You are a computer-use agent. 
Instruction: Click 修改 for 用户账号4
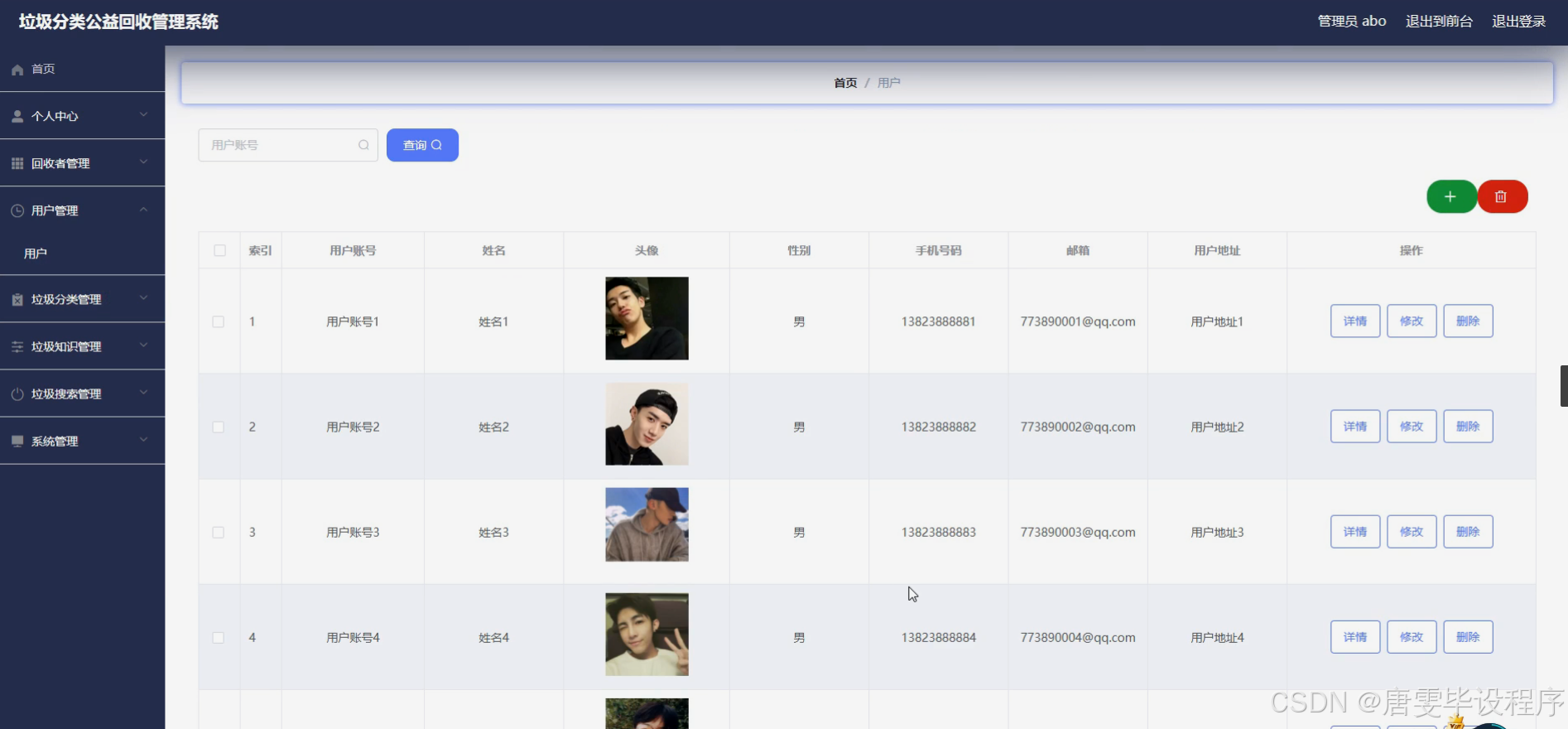click(x=1412, y=637)
